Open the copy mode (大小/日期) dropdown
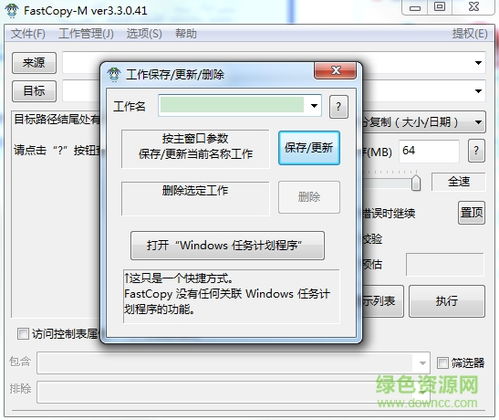 [x=478, y=122]
